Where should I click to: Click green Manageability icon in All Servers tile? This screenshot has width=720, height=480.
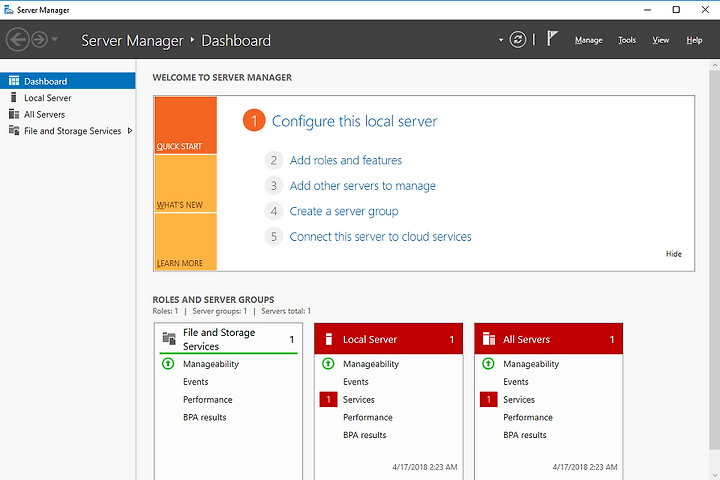pyautogui.click(x=489, y=364)
